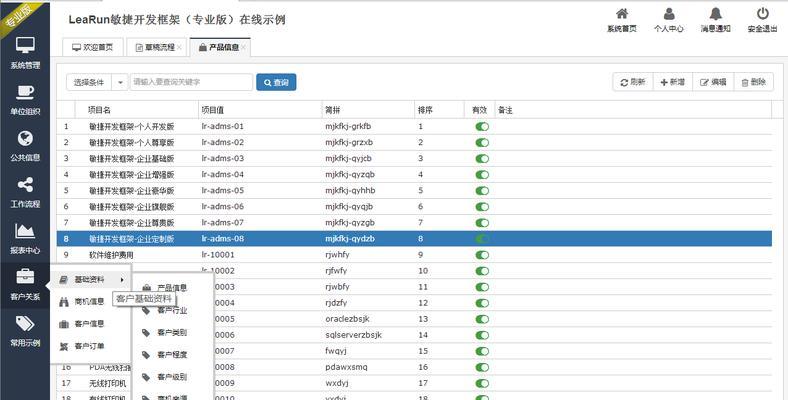
Task: Close the 草稿流程 tab with its x
Action: pyautogui.click(x=179, y=48)
